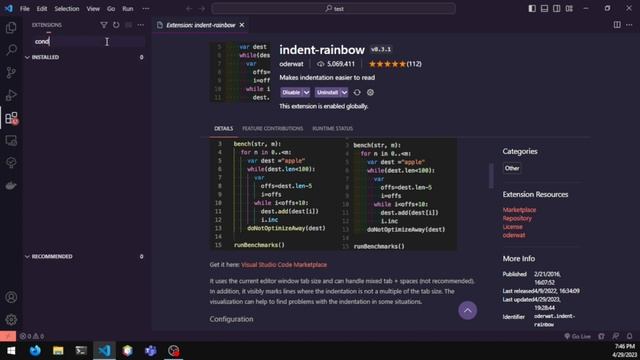Viewport: 640px width, 360px height.
Task: Open the Windows Start menu
Action: 11,351
